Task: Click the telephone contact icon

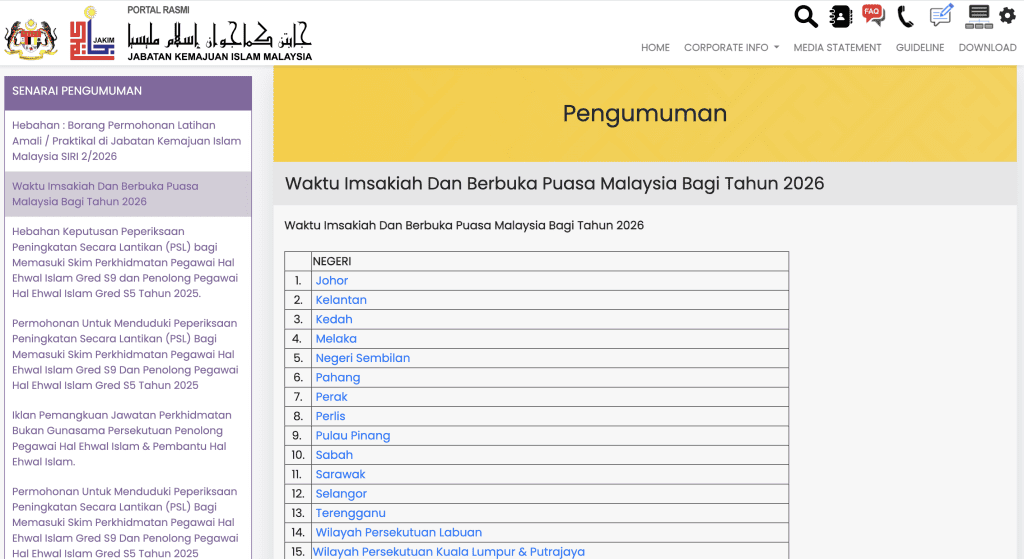Action: [x=906, y=16]
